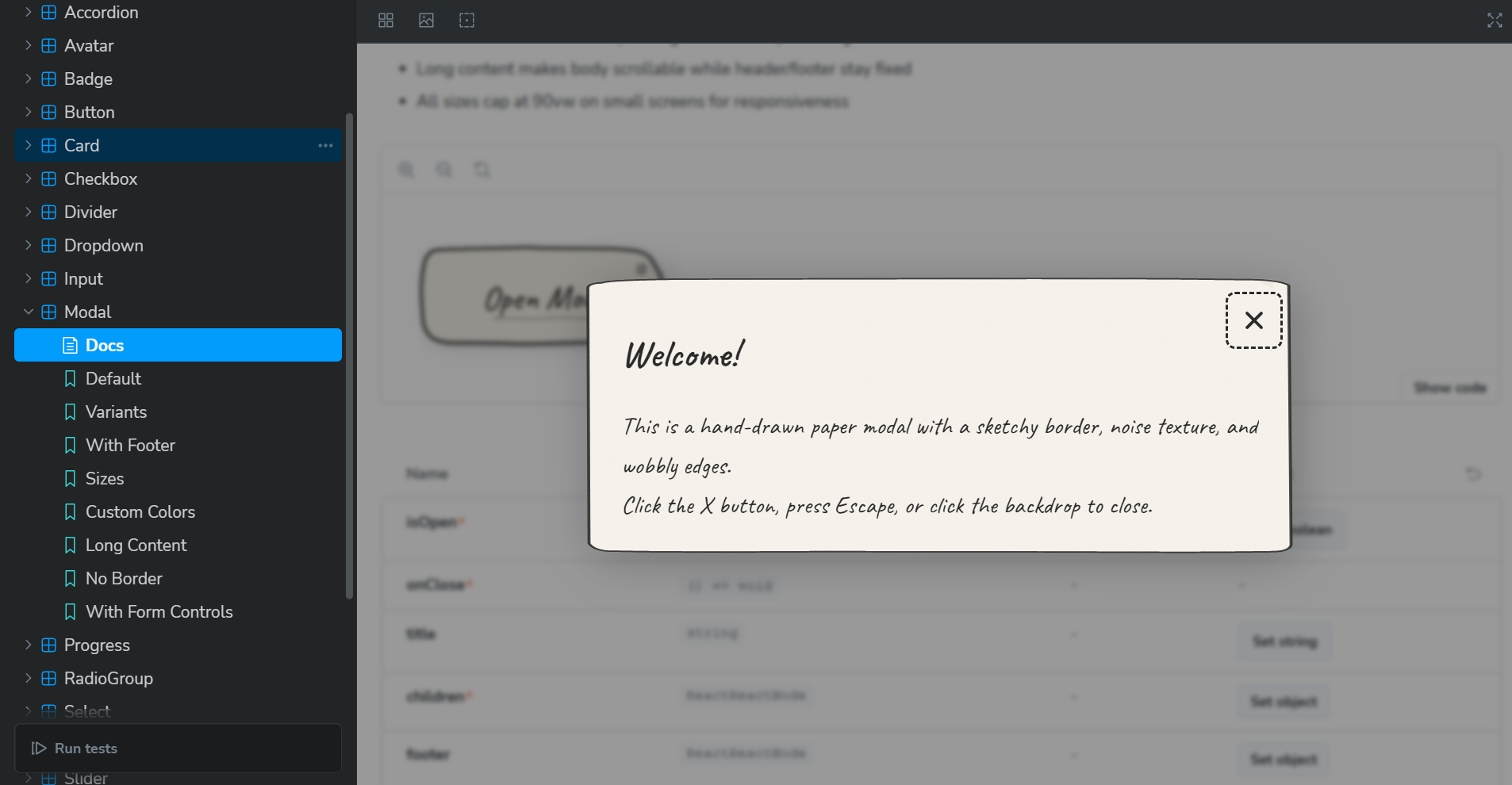Click the Button component grid icon
The image size is (1512, 785).
coord(48,112)
